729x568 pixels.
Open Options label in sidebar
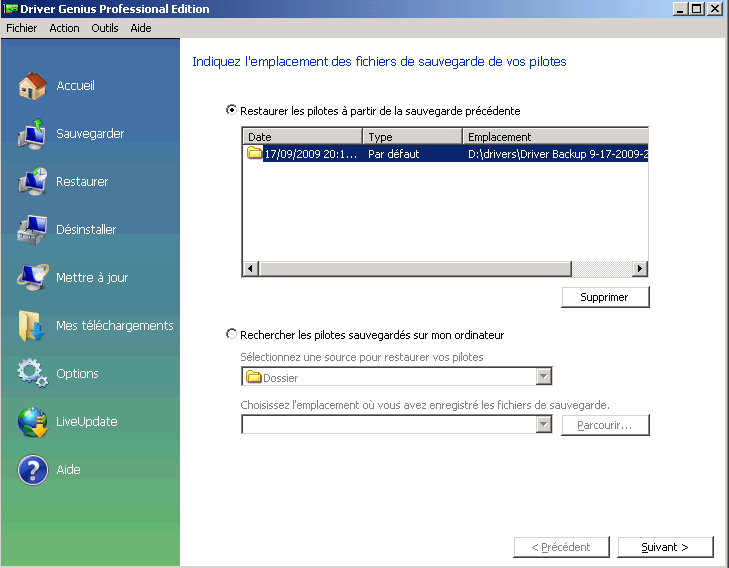pyautogui.click(x=77, y=374)
